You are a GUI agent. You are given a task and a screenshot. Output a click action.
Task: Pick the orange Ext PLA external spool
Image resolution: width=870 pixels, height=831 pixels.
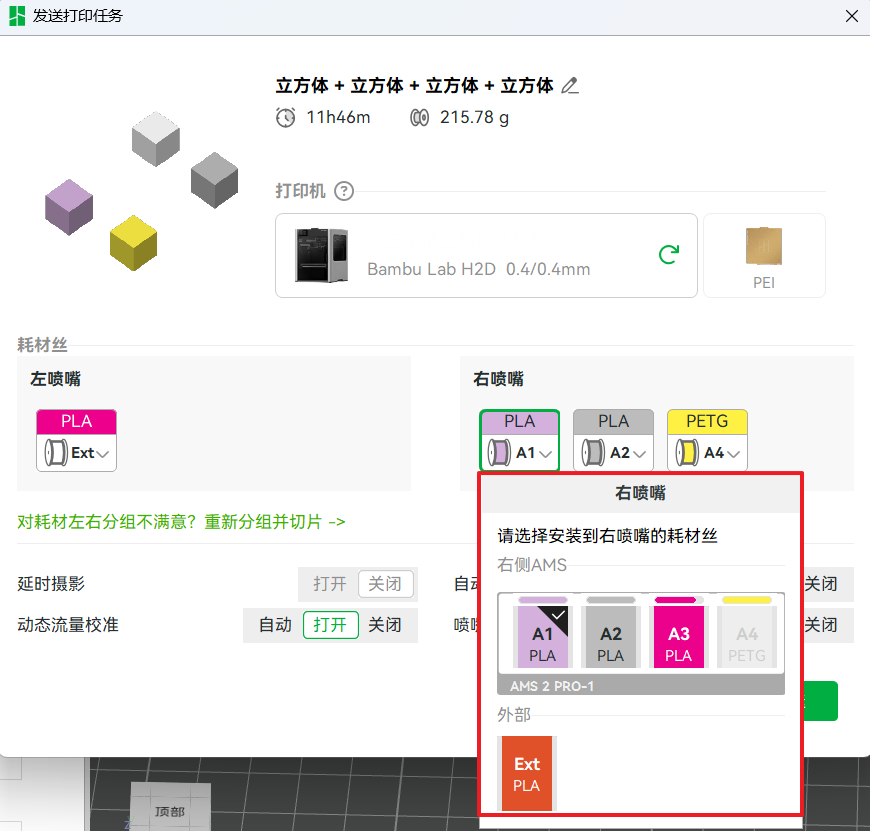tap(527, 773)
